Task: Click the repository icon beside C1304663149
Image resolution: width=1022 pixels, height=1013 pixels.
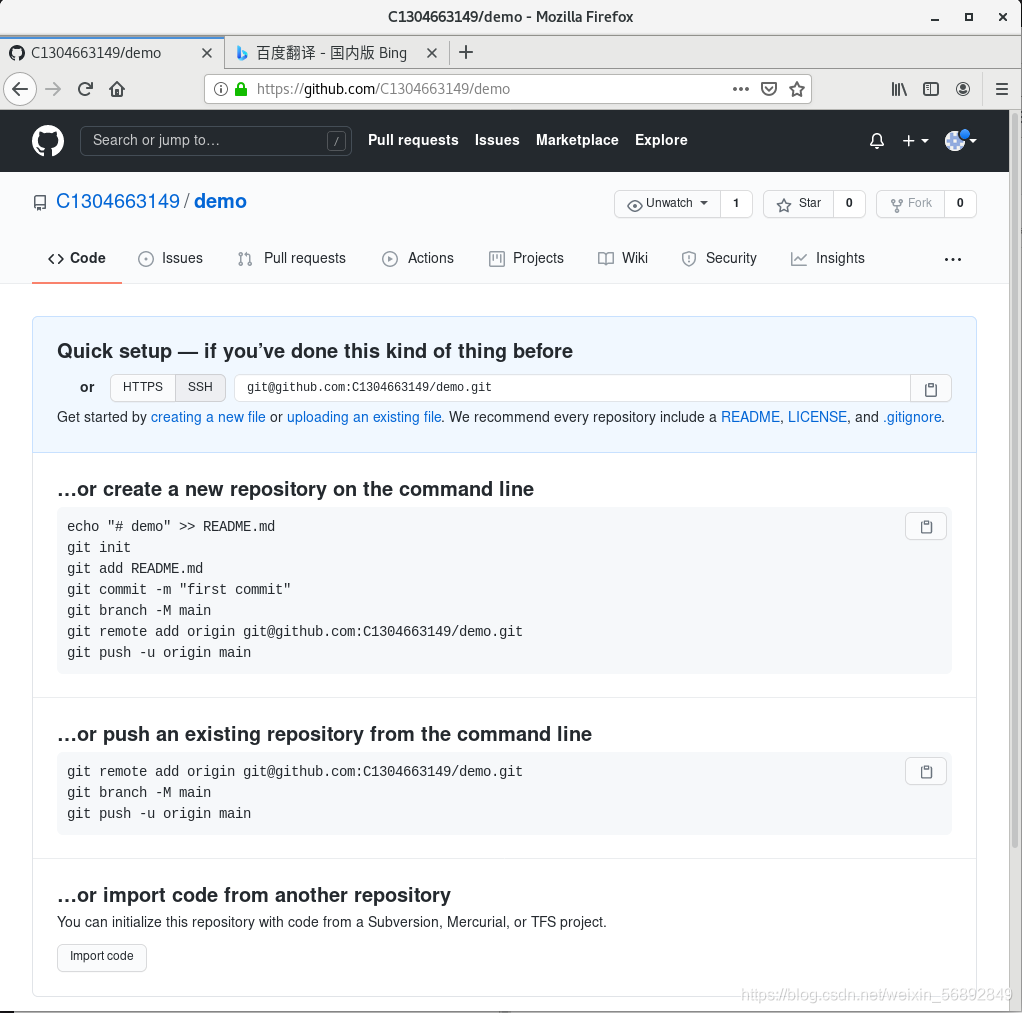Action: click(40, 203)
